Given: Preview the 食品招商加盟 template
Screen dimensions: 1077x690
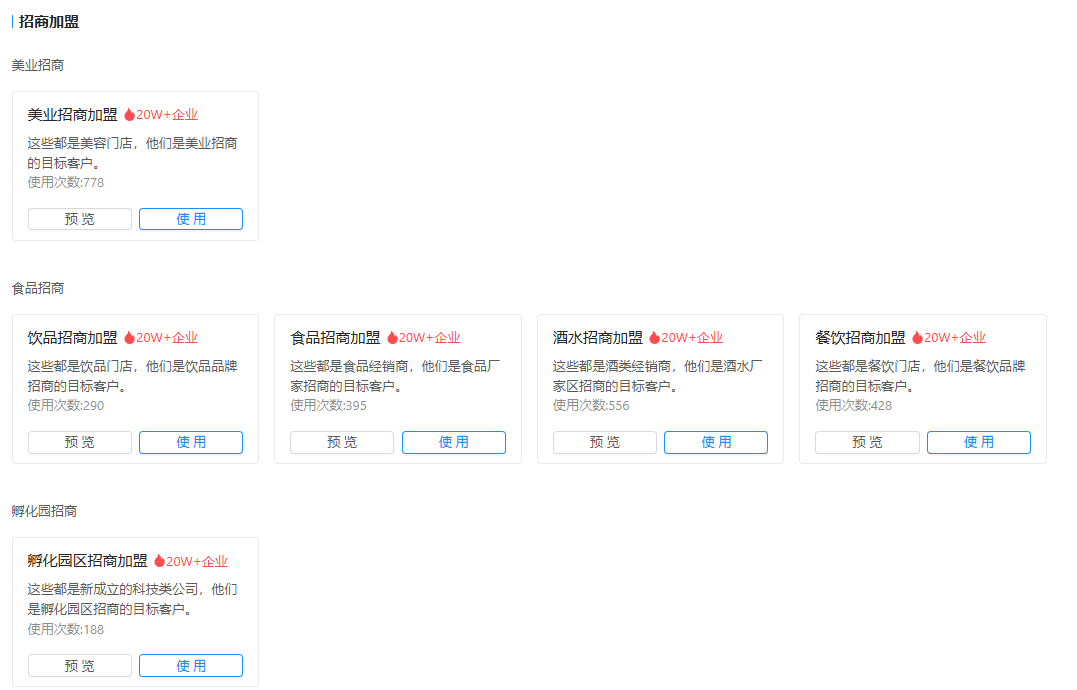Looking at the screenshot, I should (342, 442).
